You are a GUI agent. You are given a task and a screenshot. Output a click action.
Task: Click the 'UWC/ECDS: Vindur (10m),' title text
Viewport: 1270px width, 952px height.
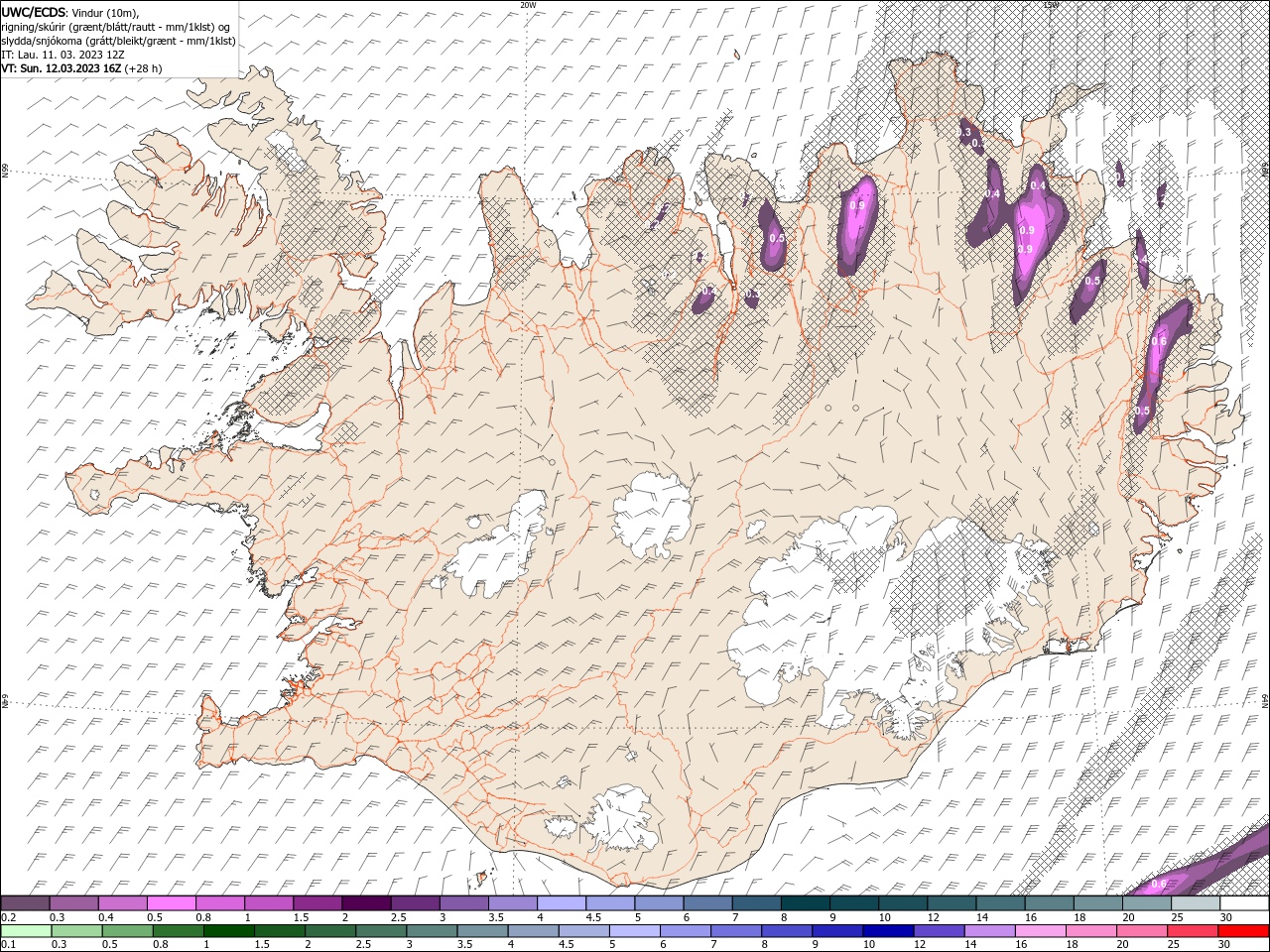70,12
